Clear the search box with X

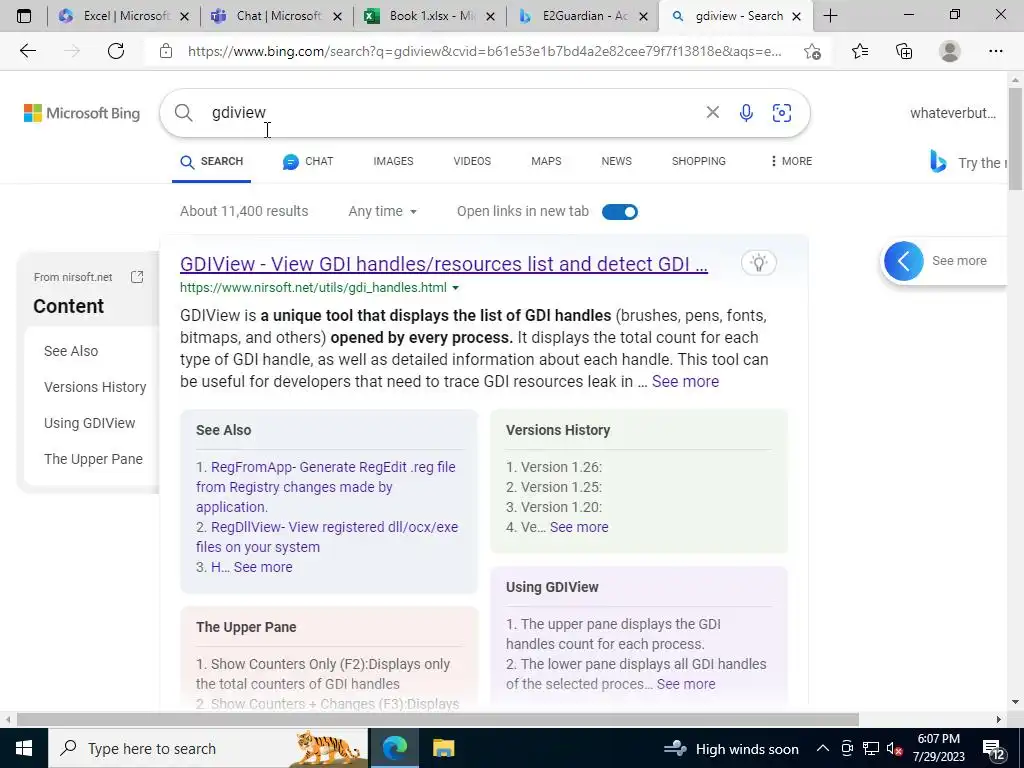712,112
